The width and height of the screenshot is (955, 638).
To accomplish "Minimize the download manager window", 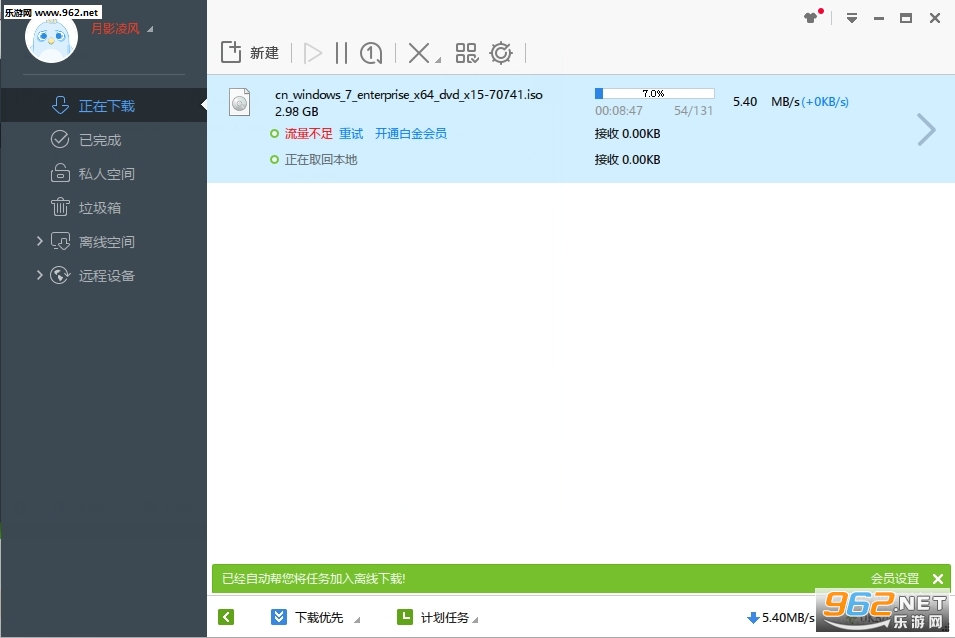I will click(x=878, y=18).
